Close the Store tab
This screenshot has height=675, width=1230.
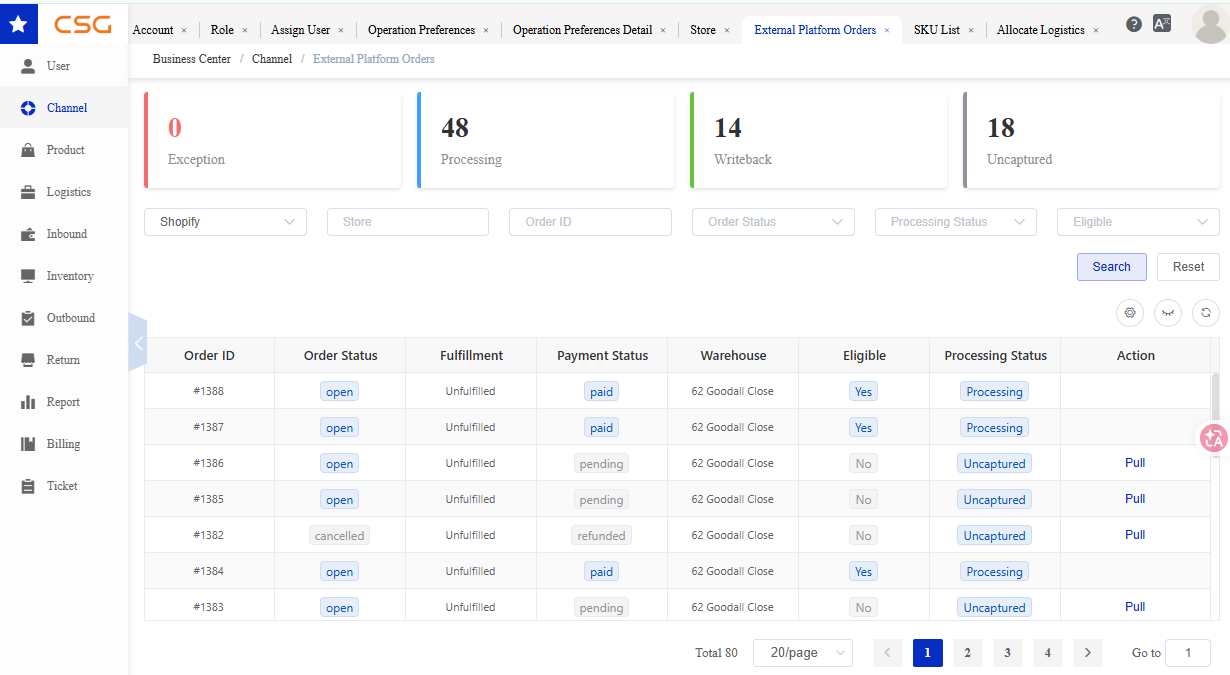[727, 30]
